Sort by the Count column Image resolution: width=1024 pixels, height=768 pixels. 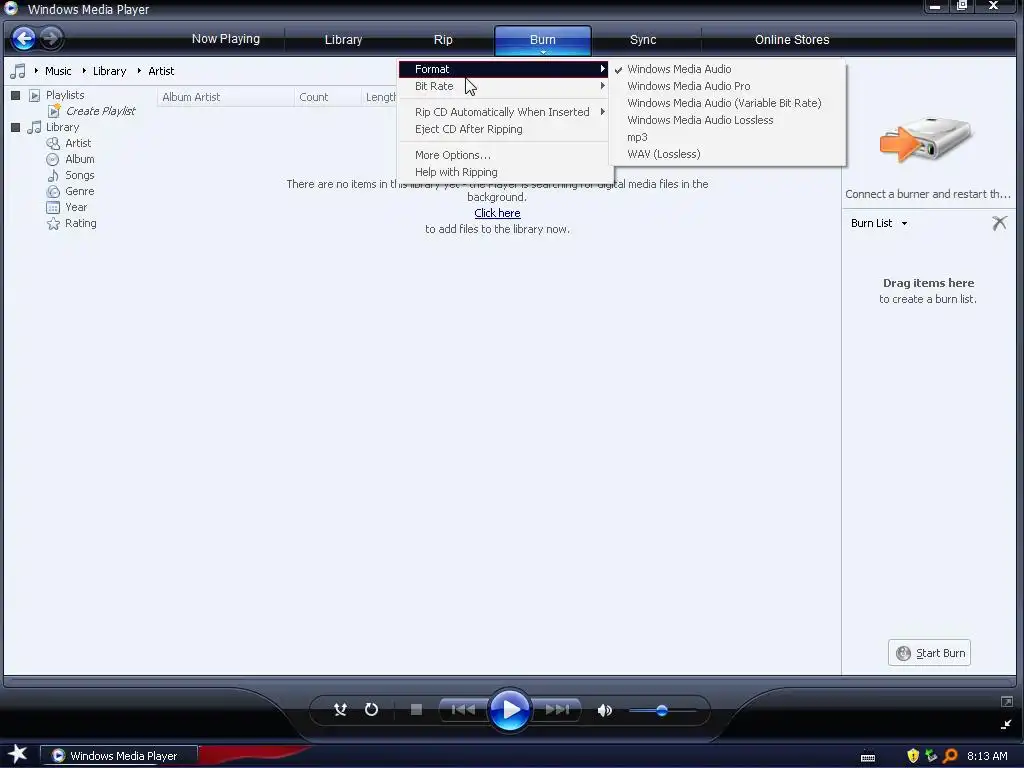click(327, 97)
